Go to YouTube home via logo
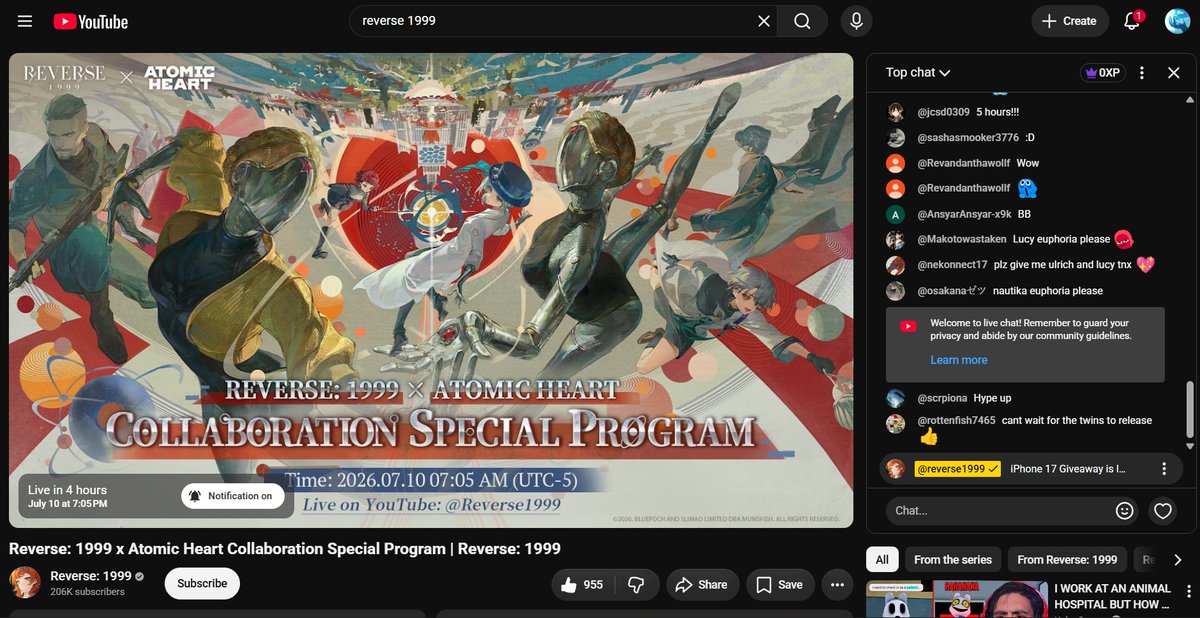Screen dimensions: 1200x618 coord(91,21)
